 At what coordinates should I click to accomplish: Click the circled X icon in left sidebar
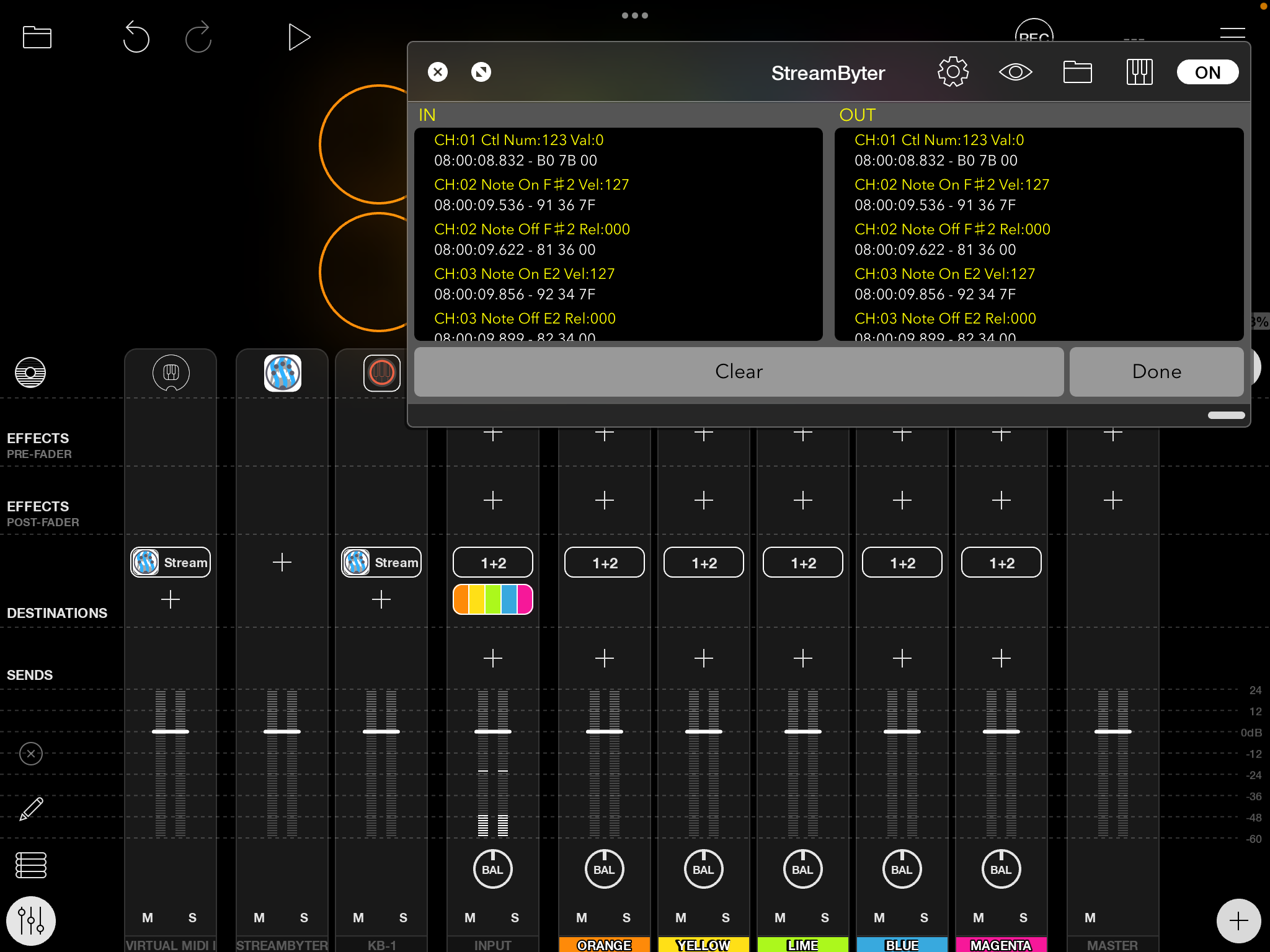coord(31,754)
